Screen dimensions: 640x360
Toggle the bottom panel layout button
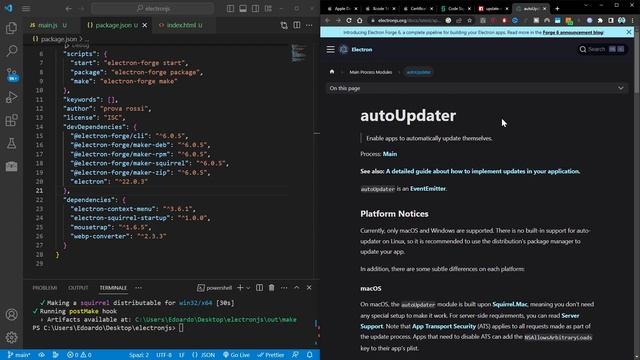[243, 9]
